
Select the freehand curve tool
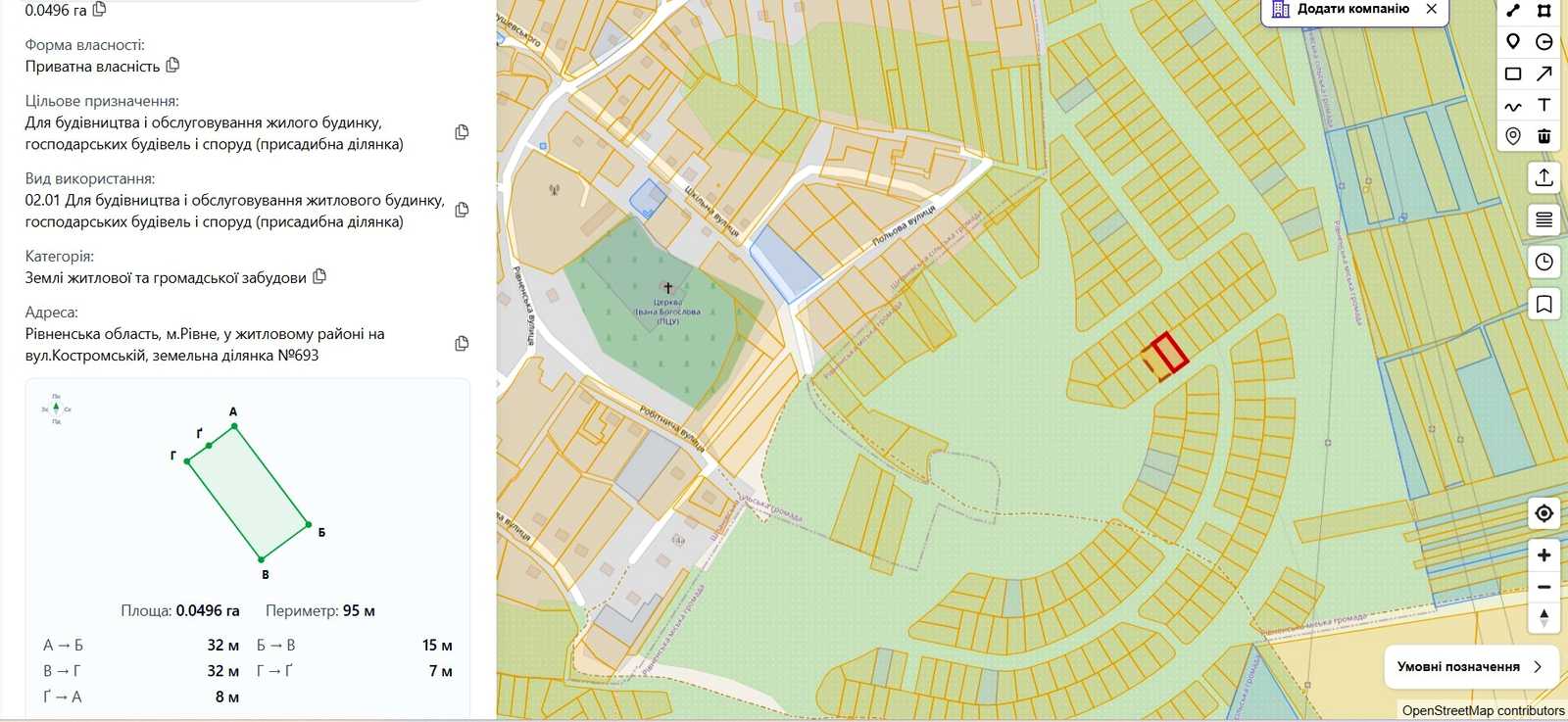[x=1513, y=106]
